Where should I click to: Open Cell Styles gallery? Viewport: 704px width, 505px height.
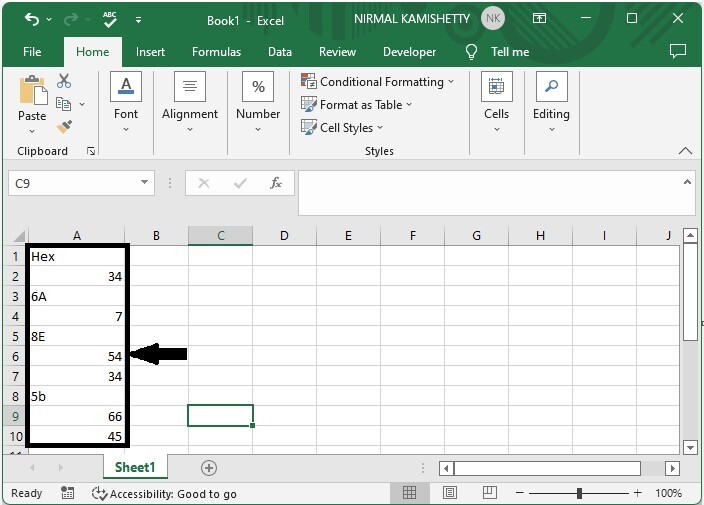[342, 127]
